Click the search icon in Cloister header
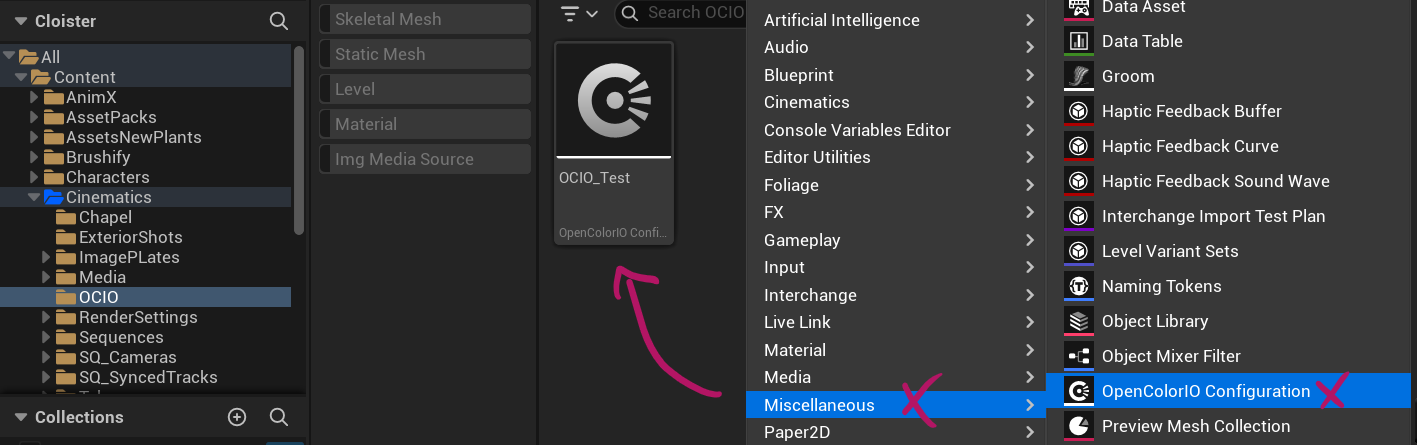This screenshot has width=1417, height=445. (x=278, y=21)
